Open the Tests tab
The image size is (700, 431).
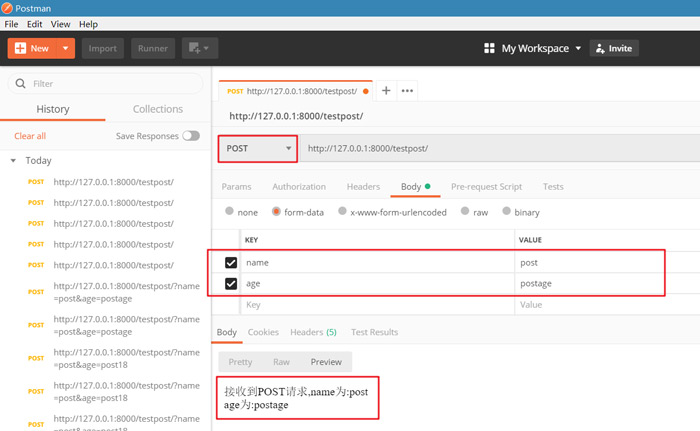coord(553,187)
